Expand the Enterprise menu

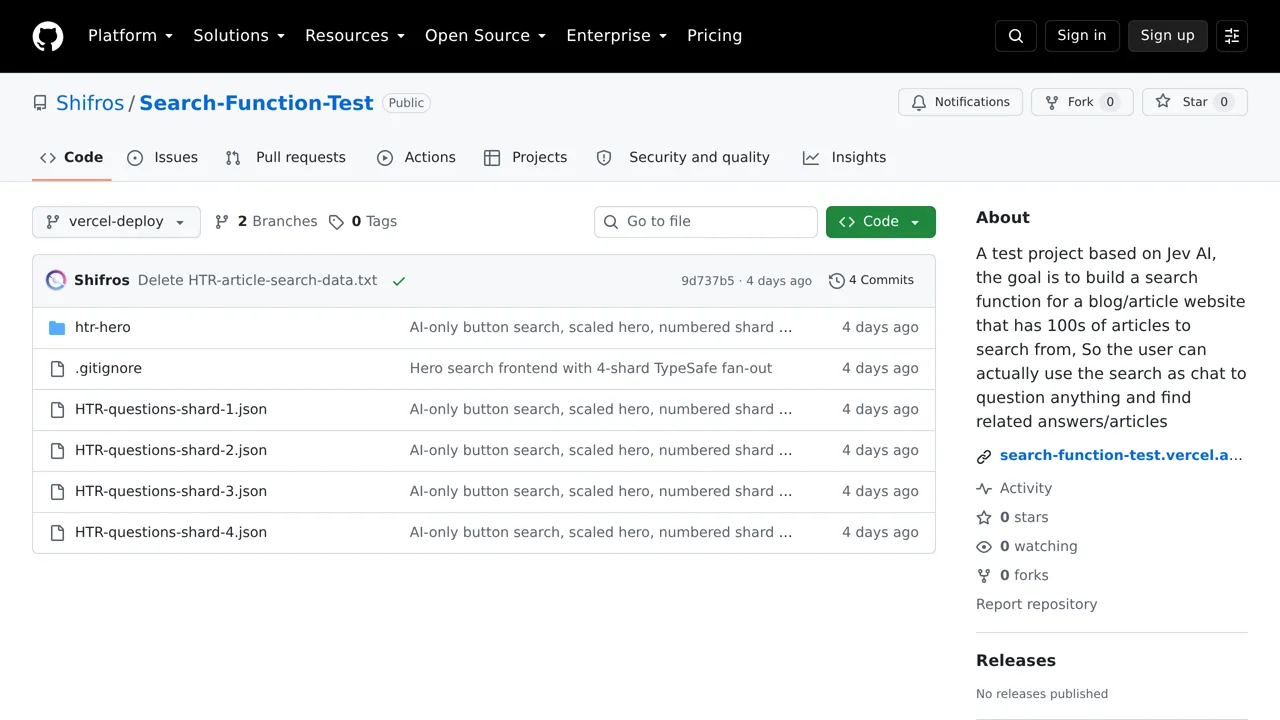tap(617, 36)
